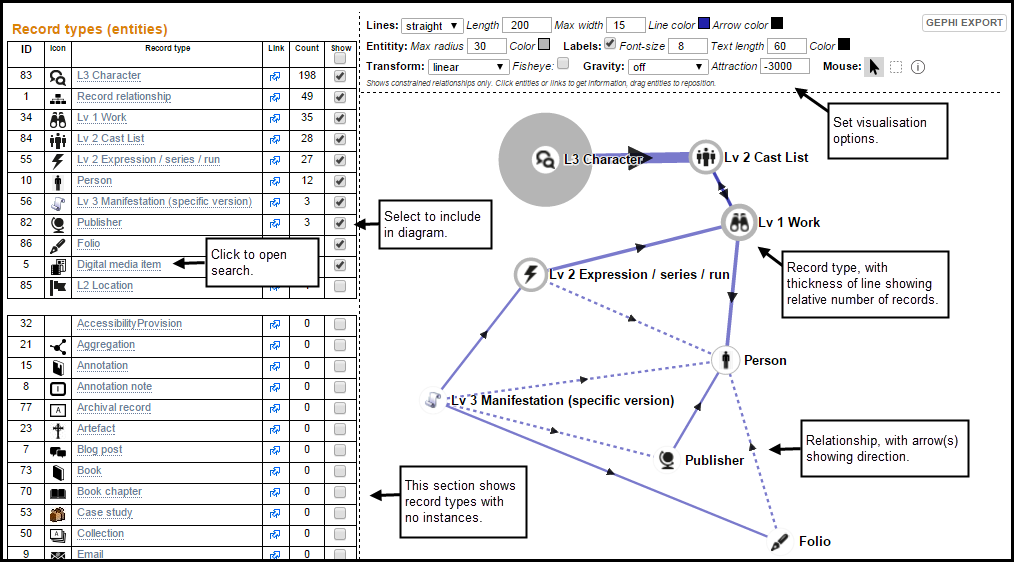Toggle the Labels checkbox

pyautogui.click(x=610, y=43)
